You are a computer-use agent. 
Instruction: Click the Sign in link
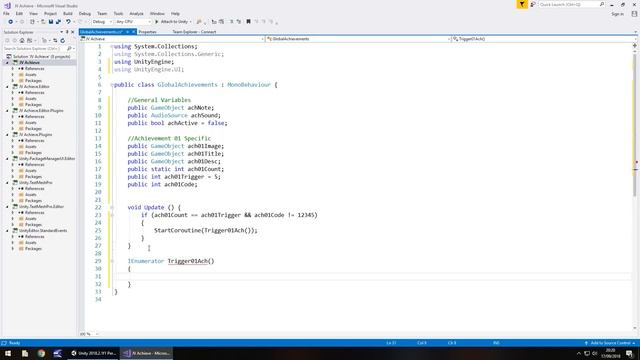[618, 14]
